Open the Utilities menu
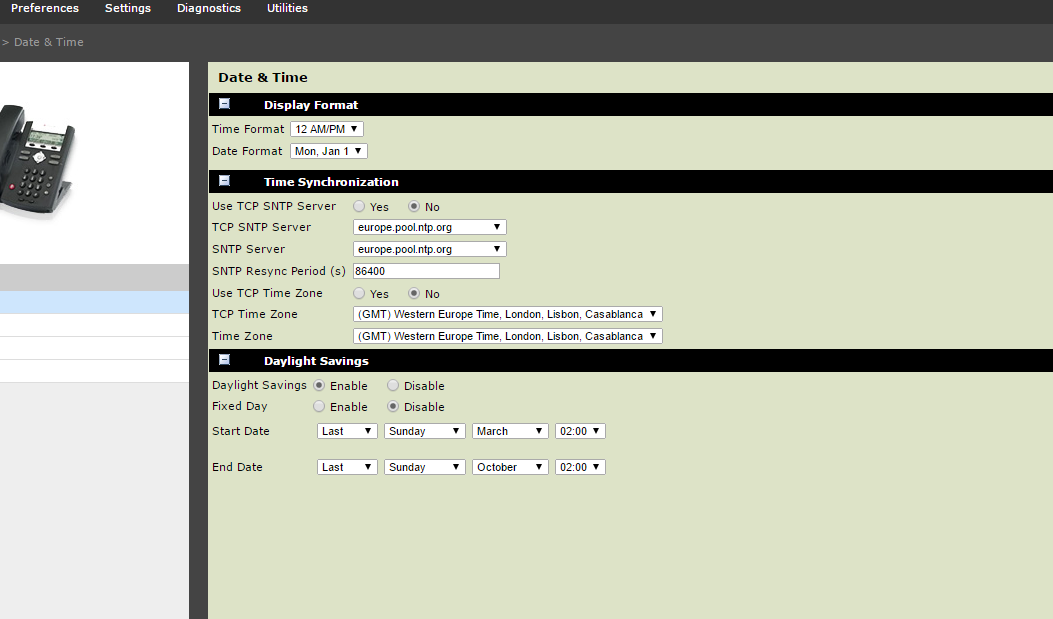Screen dimensions: 1053x619 287,8
